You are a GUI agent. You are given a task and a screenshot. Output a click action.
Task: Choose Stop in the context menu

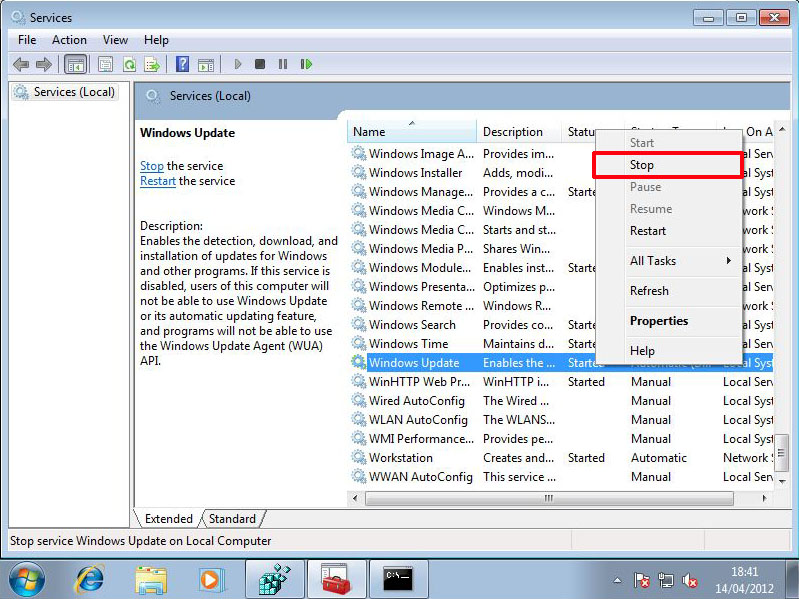[x=668, y=165]
